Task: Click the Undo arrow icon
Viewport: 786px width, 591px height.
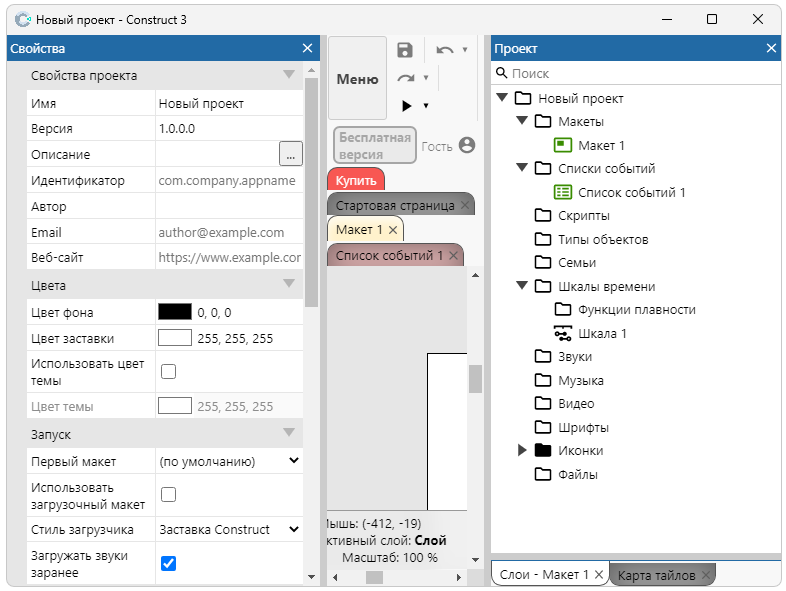Action: (445, 50)
